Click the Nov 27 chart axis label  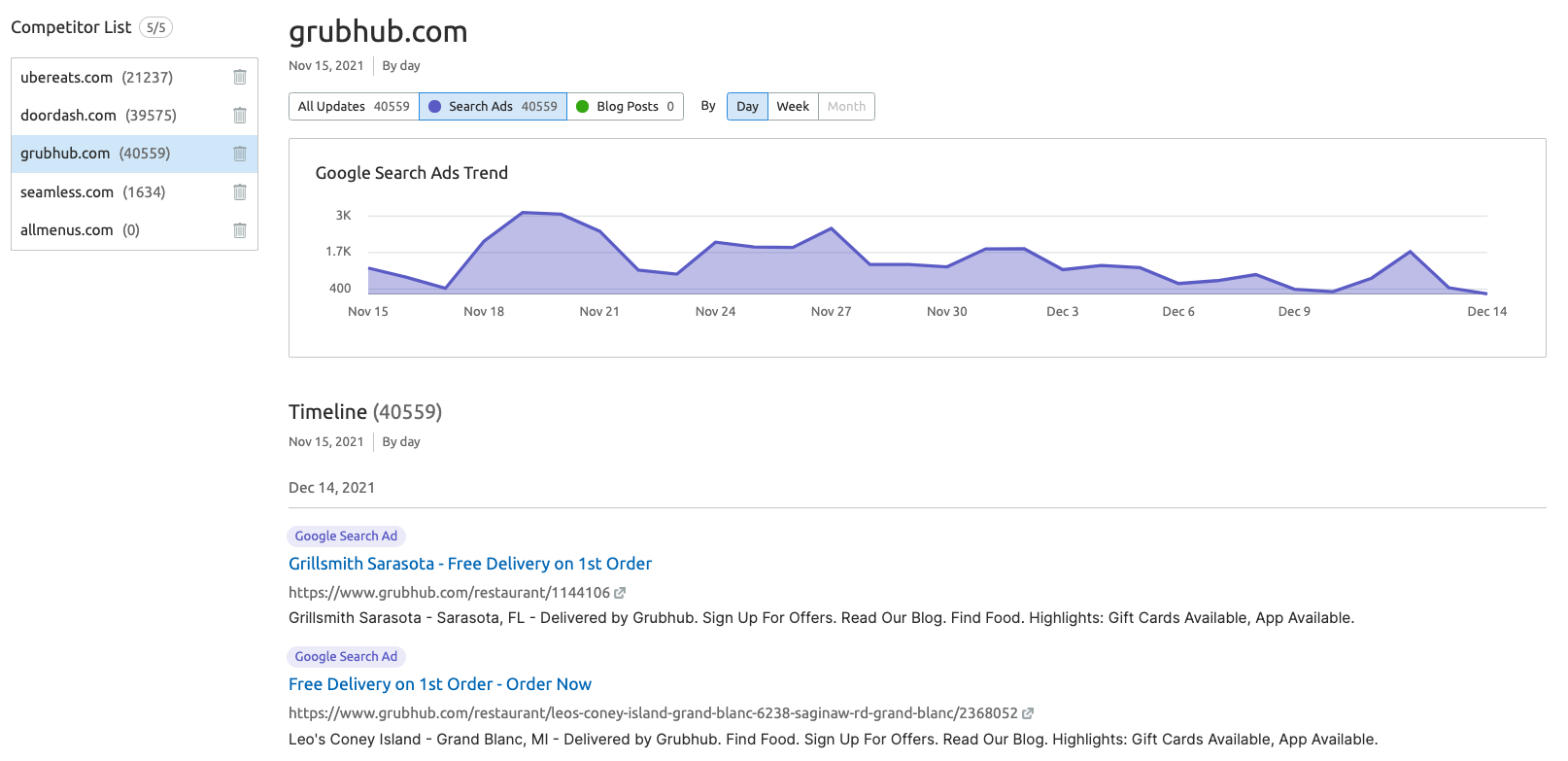tap(831, 312)
